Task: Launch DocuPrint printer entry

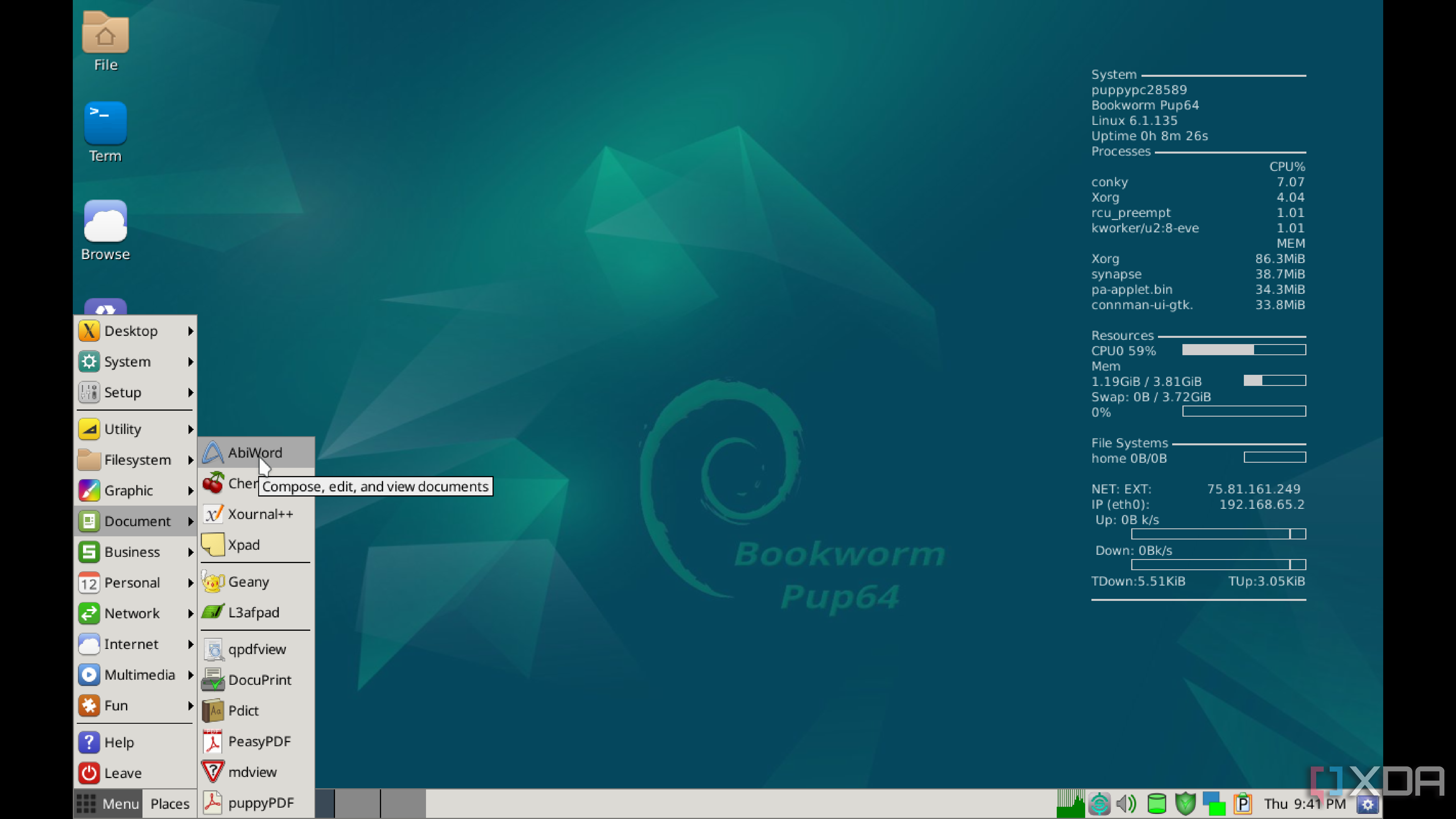Action: [x=256, y=679]
